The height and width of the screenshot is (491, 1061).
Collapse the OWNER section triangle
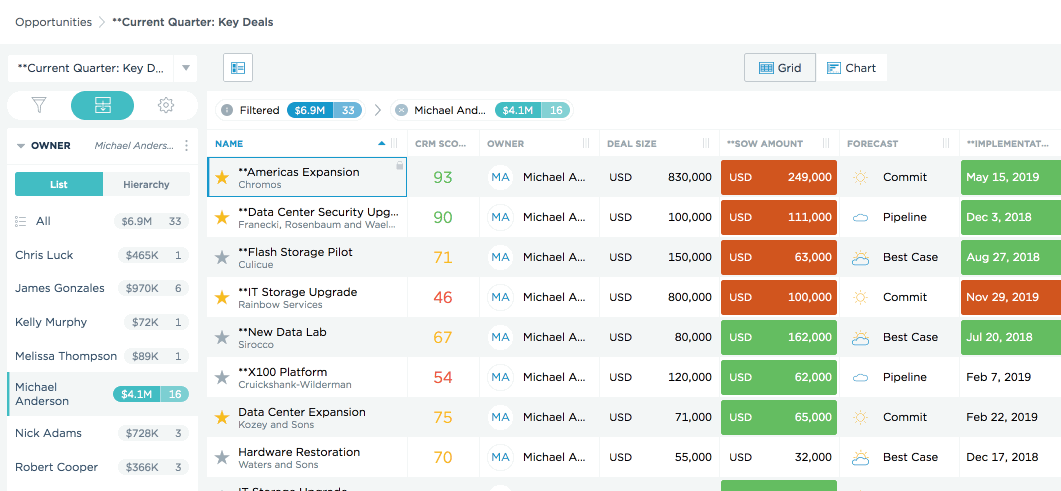(x=21, y=145)
